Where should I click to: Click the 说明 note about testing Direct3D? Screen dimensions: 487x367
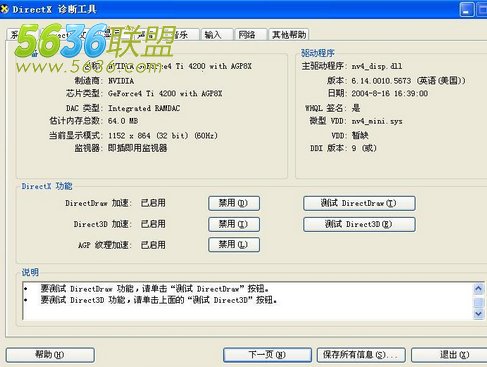tap(159, 300)
